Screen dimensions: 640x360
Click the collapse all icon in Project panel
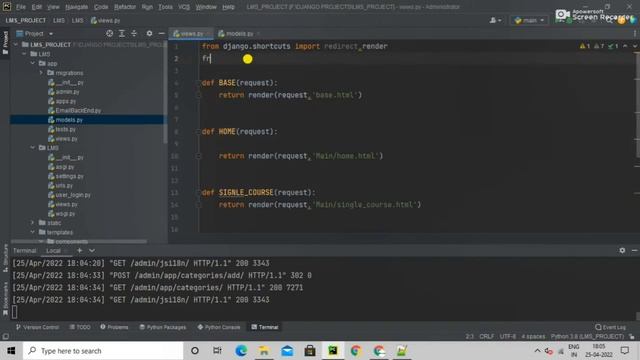point(134,33)
